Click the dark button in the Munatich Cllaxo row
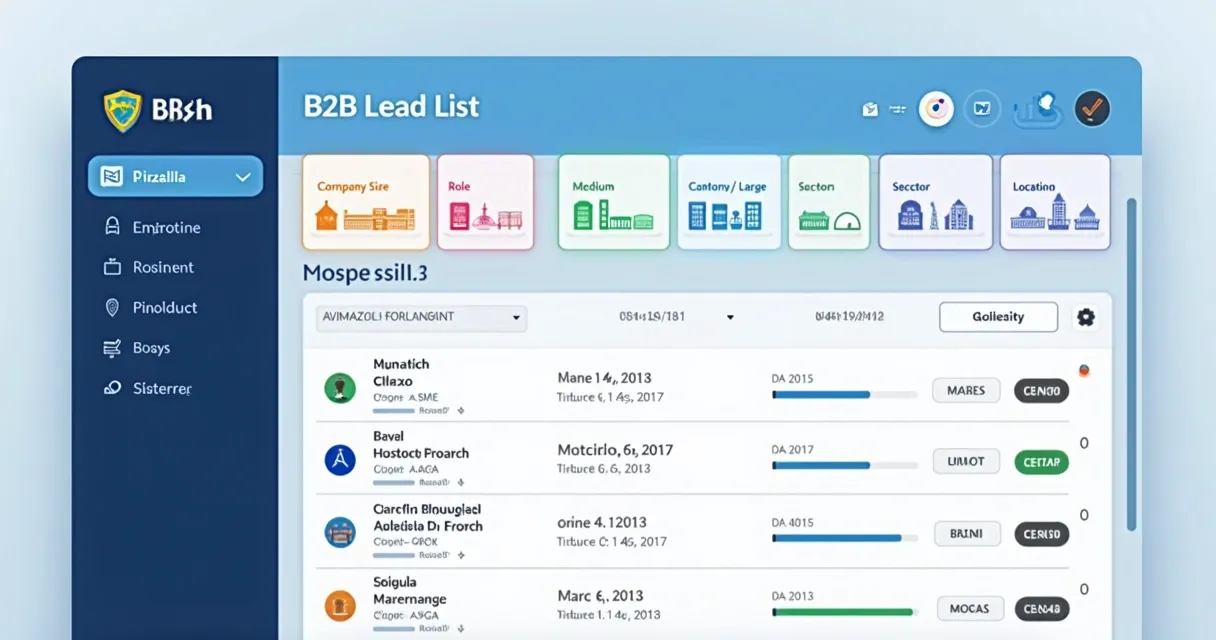Screen dimensions: 1216x640 click(1041, 391)
